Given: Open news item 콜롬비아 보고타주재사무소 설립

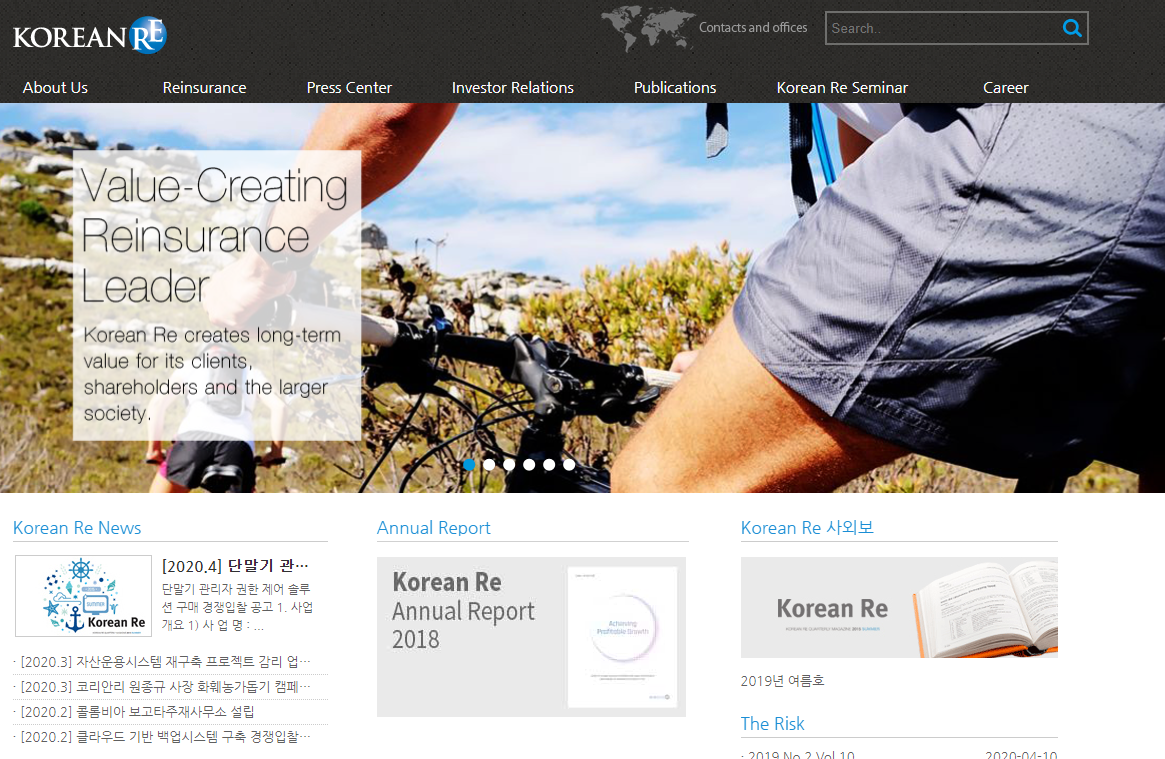Looking at the screenshot, I should [x=137, y=711].
